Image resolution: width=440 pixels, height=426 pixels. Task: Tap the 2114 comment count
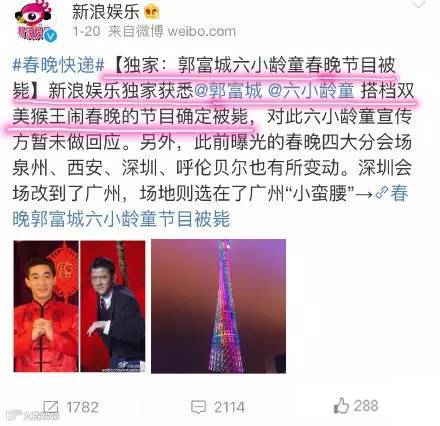(x=229, y=407)
